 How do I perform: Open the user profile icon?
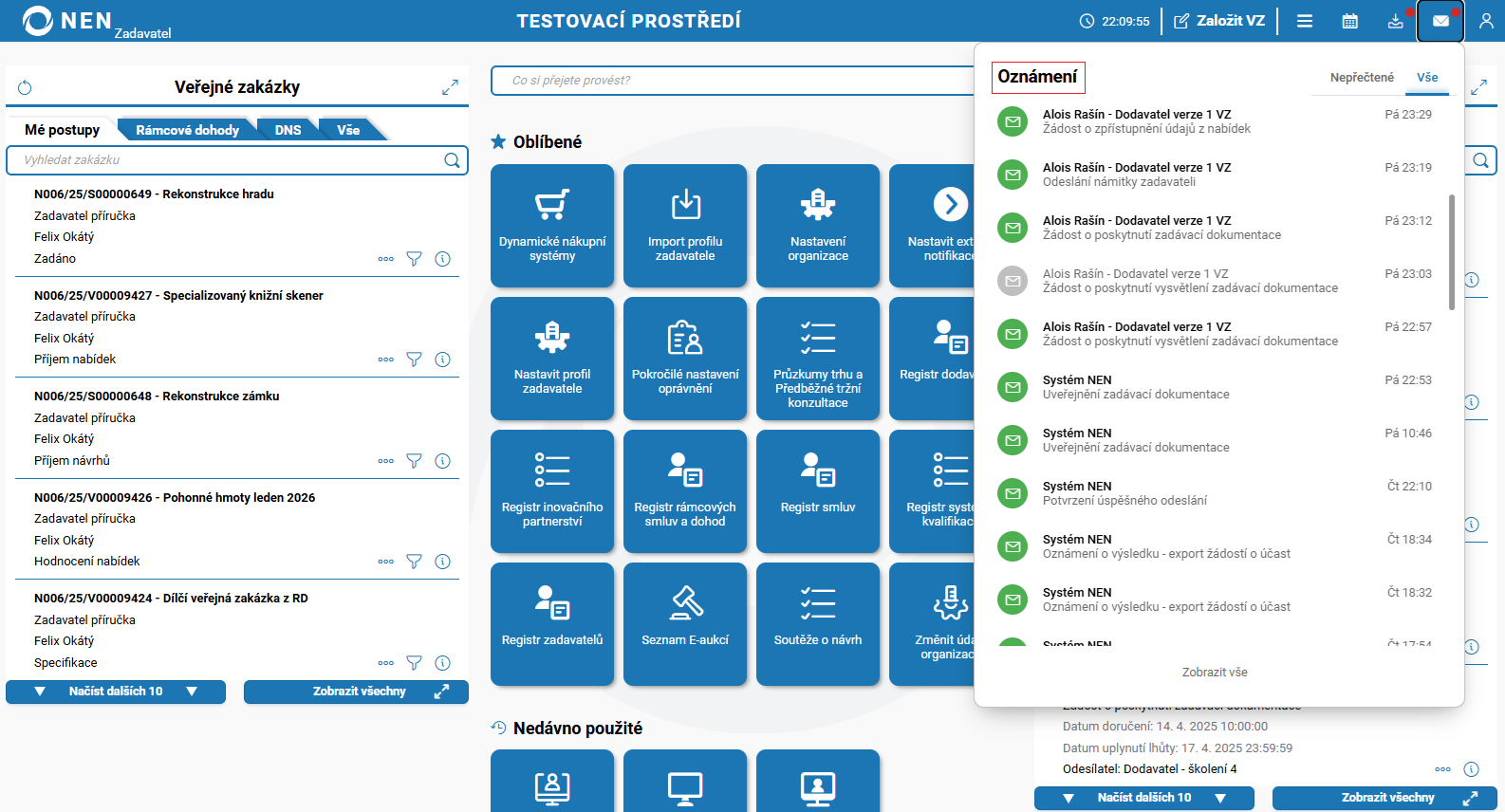pos(1486,21)
